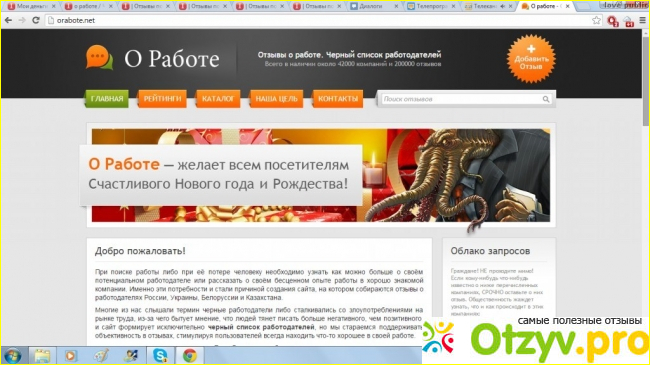650x365 pixels.
Task: Open Chrome icon in taskbar
Action: pyautogui.click(x=190, y=355)
